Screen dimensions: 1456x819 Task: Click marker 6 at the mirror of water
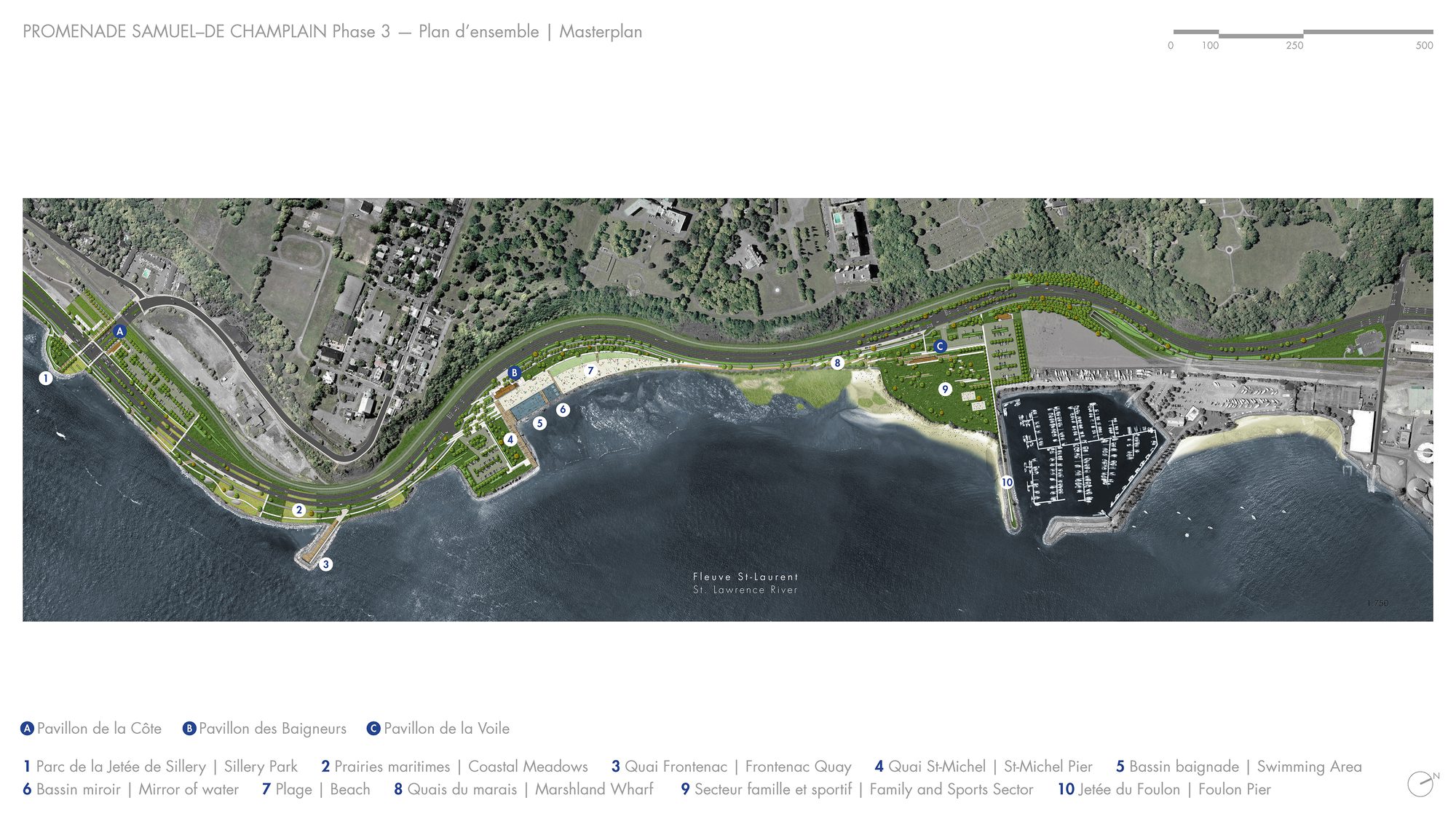pos(563,410)
